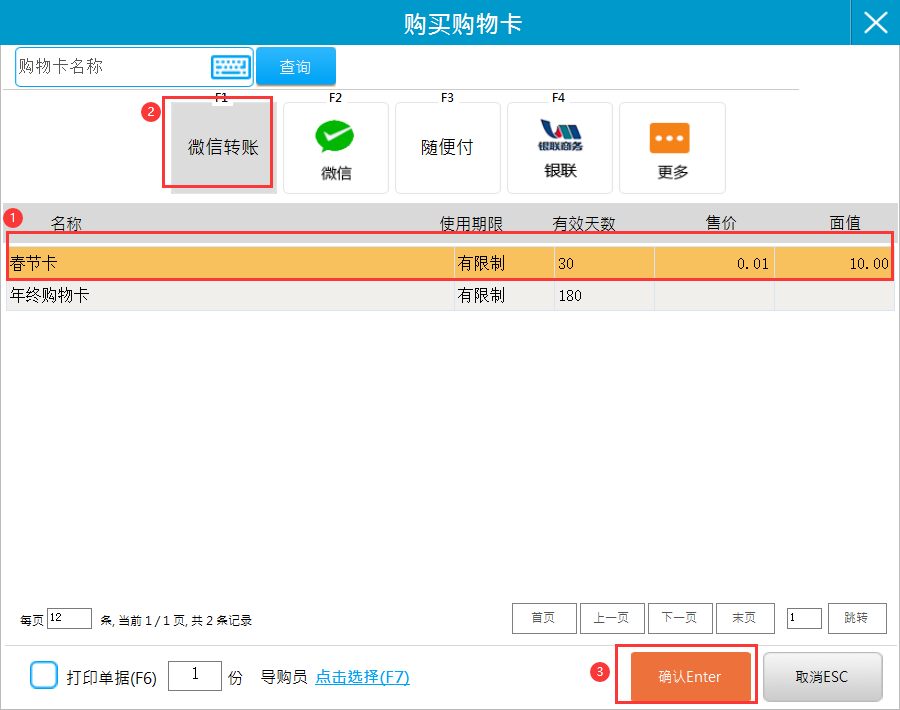Enable 打印单据 checkbox
This screenshot has height=710, width=900.
point(44,676)
